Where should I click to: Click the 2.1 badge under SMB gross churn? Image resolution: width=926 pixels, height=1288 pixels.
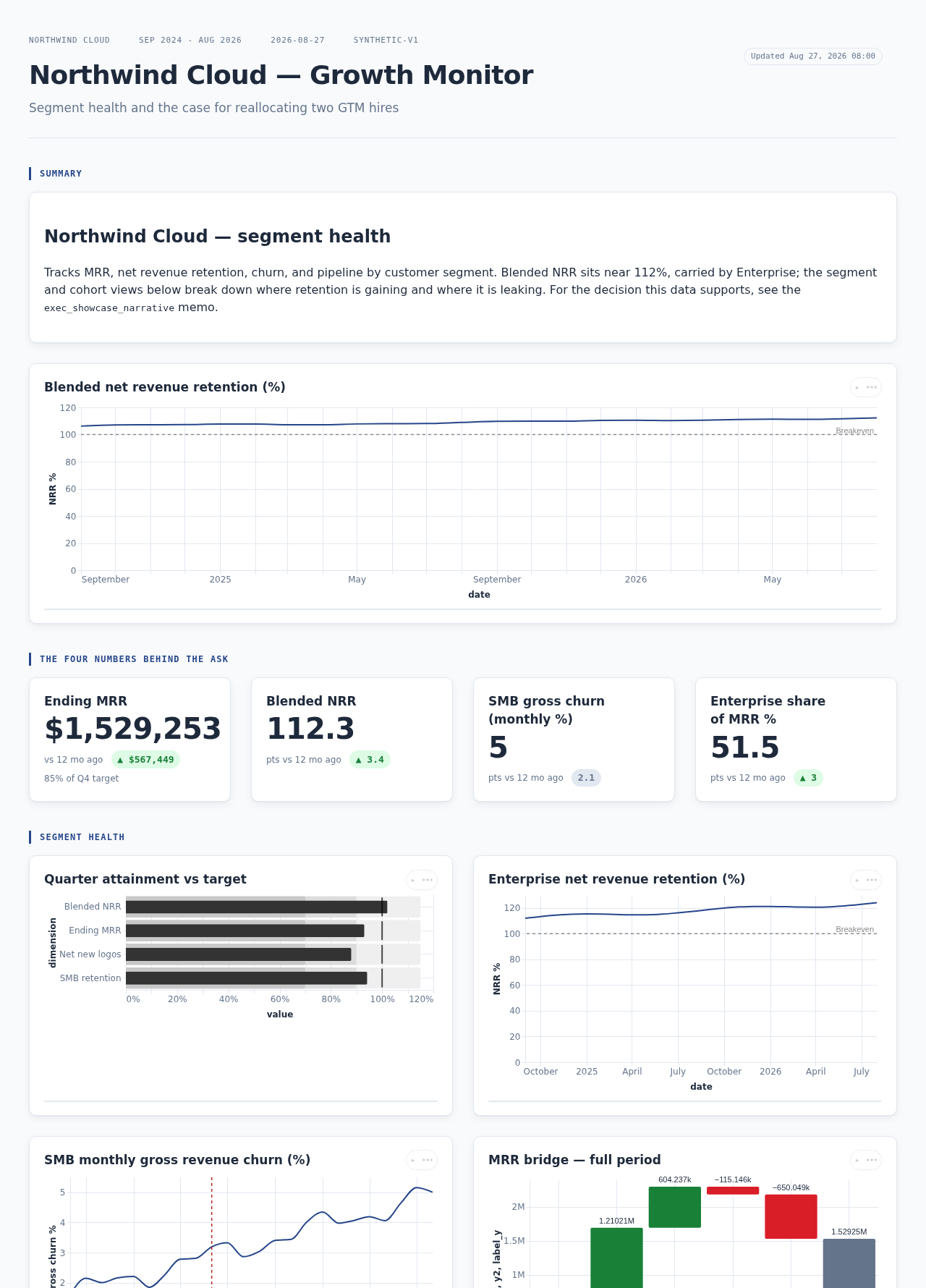pyautogui.click(x=586, y=778)
